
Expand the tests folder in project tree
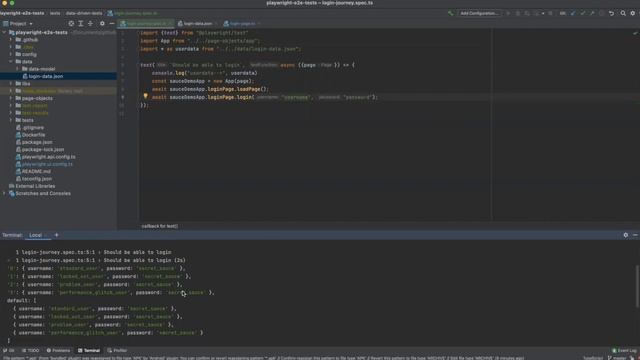click(11, 120)
